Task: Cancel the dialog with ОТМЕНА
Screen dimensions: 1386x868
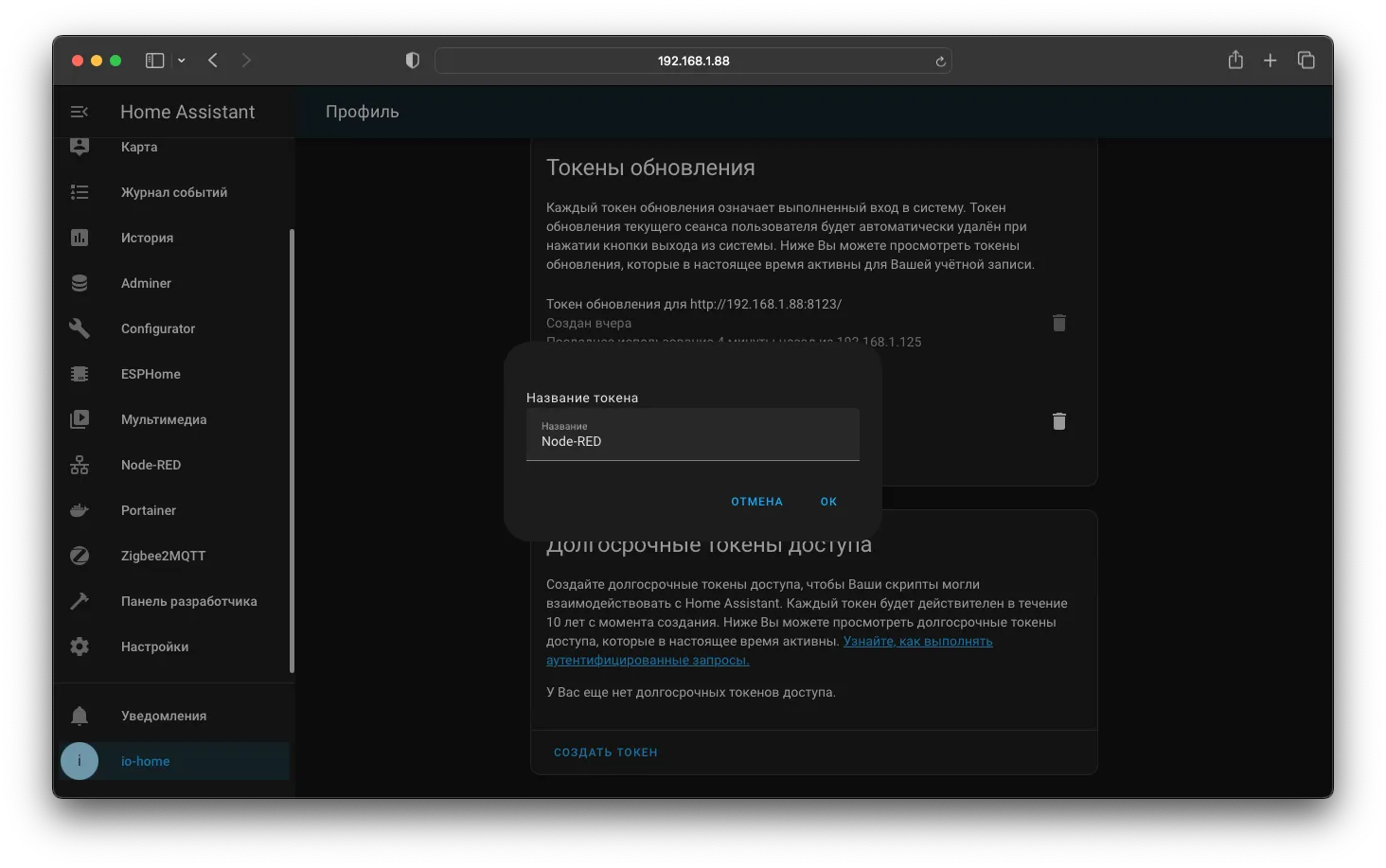Action: pos(756,502)
